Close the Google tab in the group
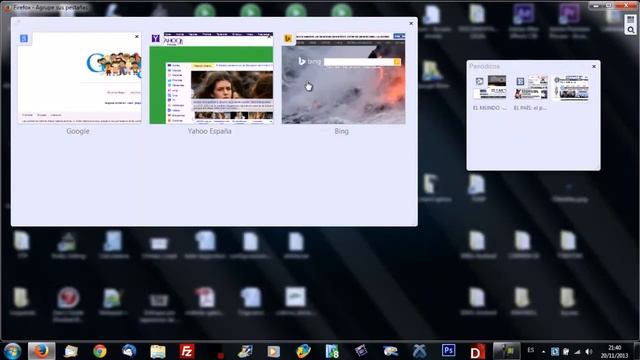This screenshot has width=640, height=360. [x=137, y=37]
